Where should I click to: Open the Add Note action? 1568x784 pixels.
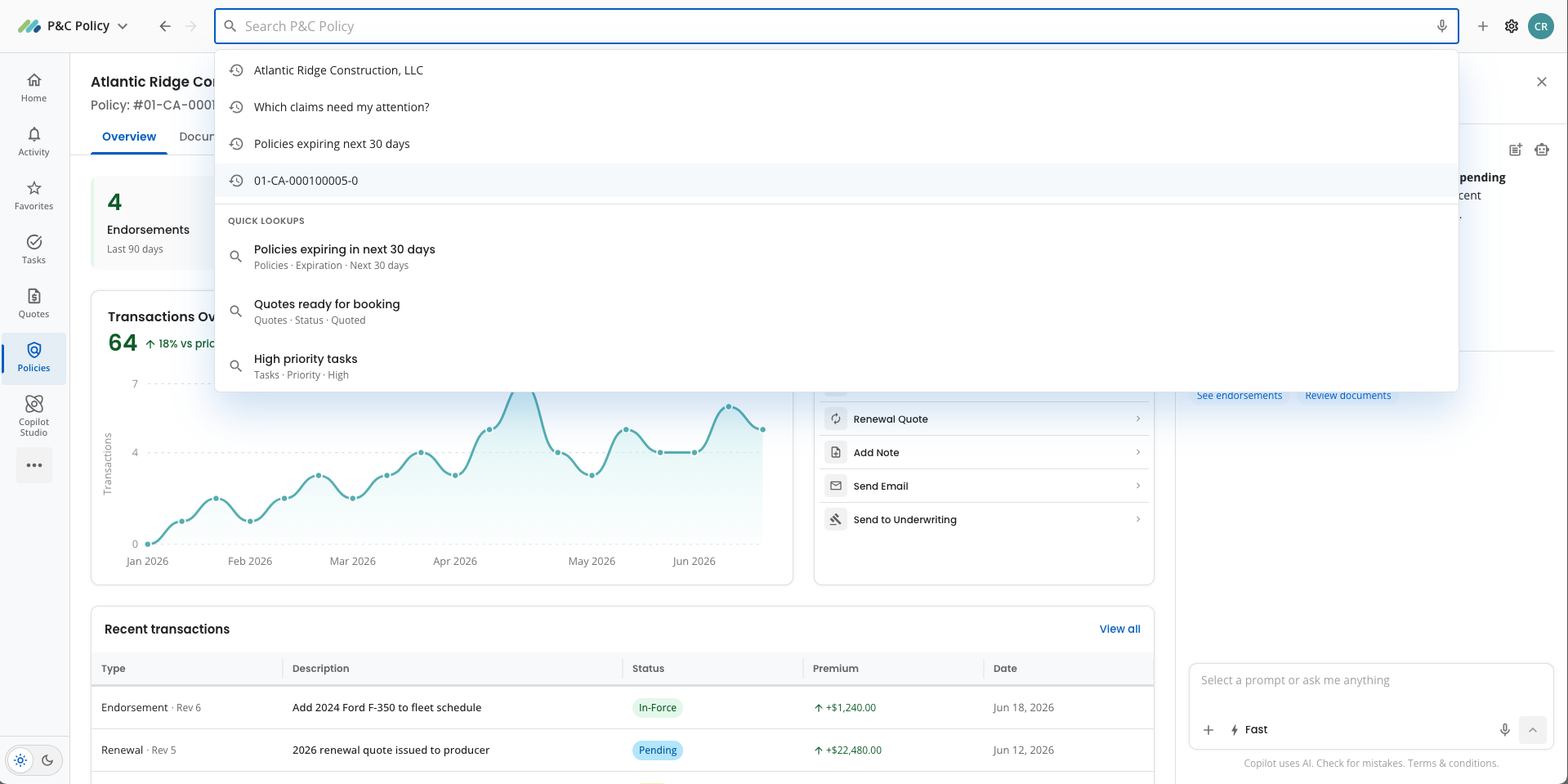coord(984,452)
